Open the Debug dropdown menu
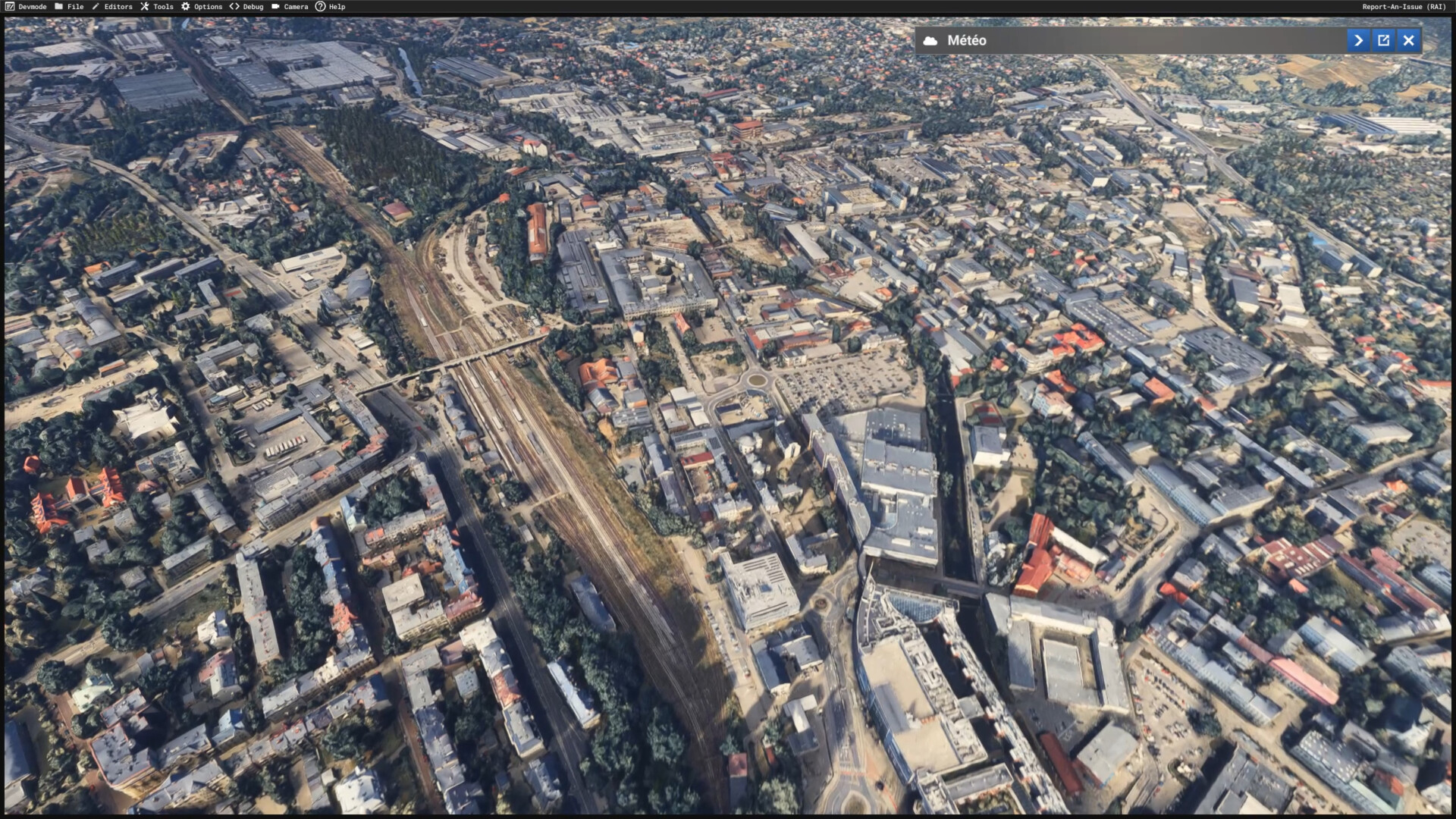 [x=253, y=7]
